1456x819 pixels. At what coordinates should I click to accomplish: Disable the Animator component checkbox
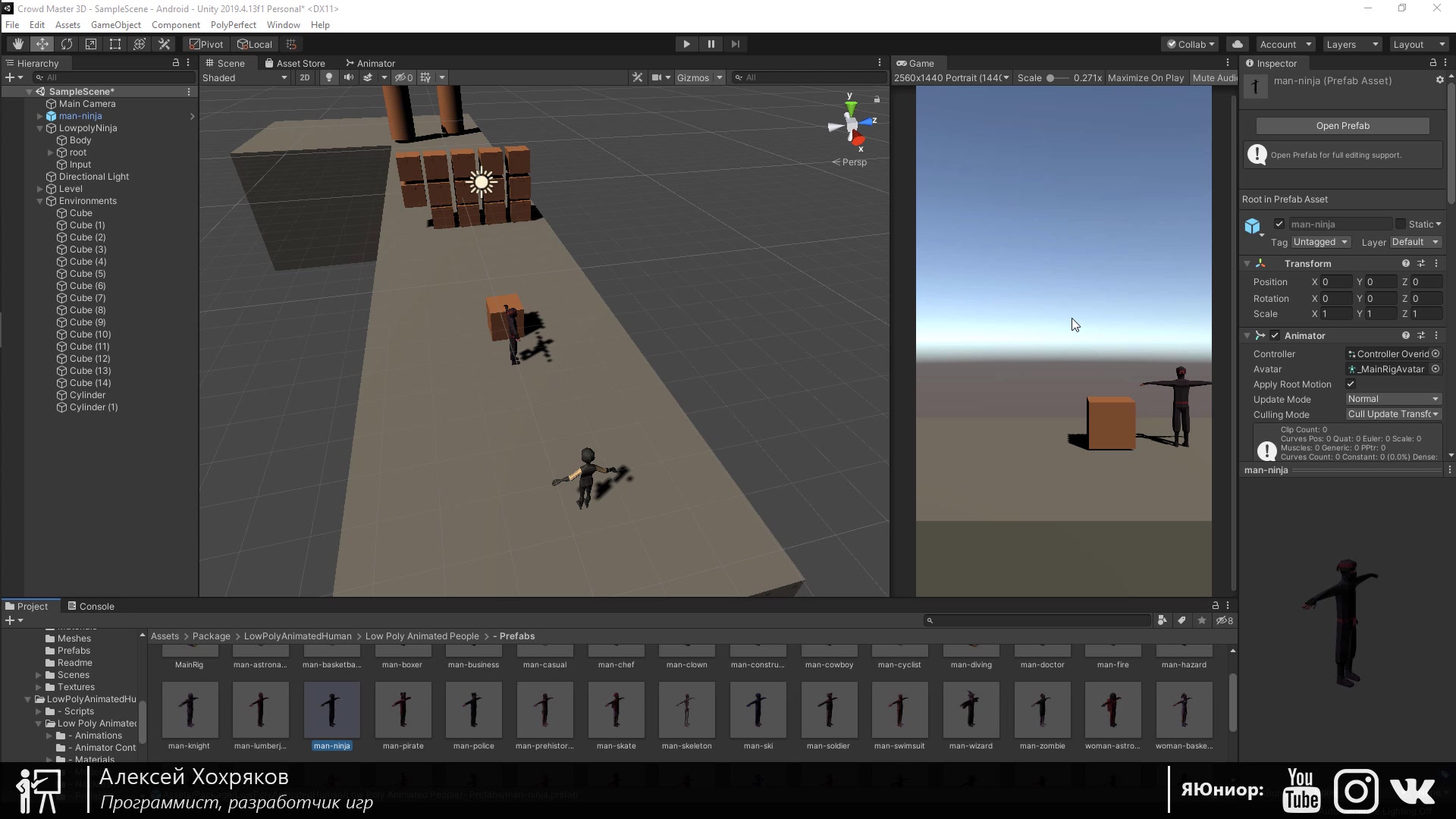click(1275, 335)
